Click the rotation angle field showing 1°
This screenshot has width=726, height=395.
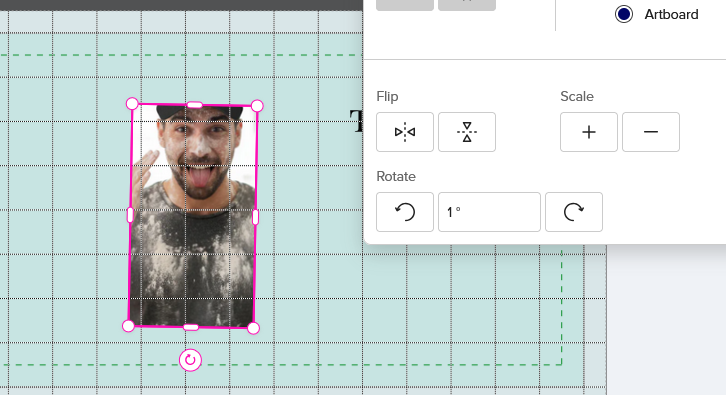point(489,212)
